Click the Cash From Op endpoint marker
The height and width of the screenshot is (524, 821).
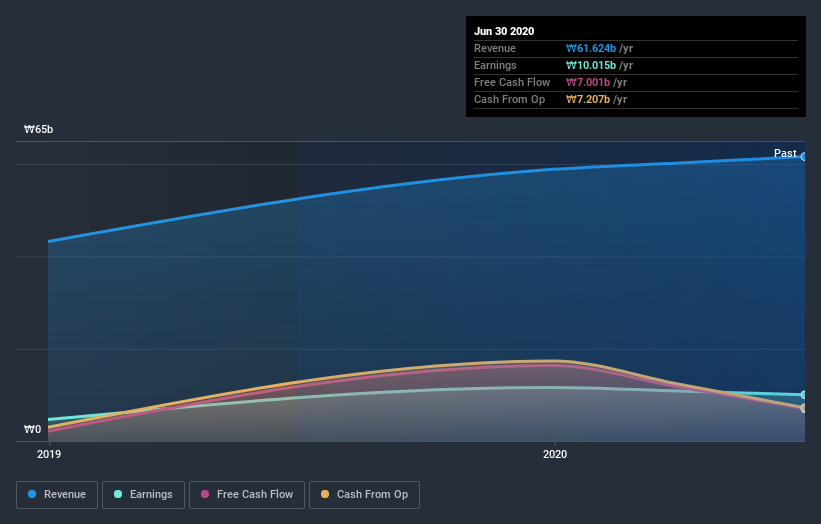[x=804, y=408]
